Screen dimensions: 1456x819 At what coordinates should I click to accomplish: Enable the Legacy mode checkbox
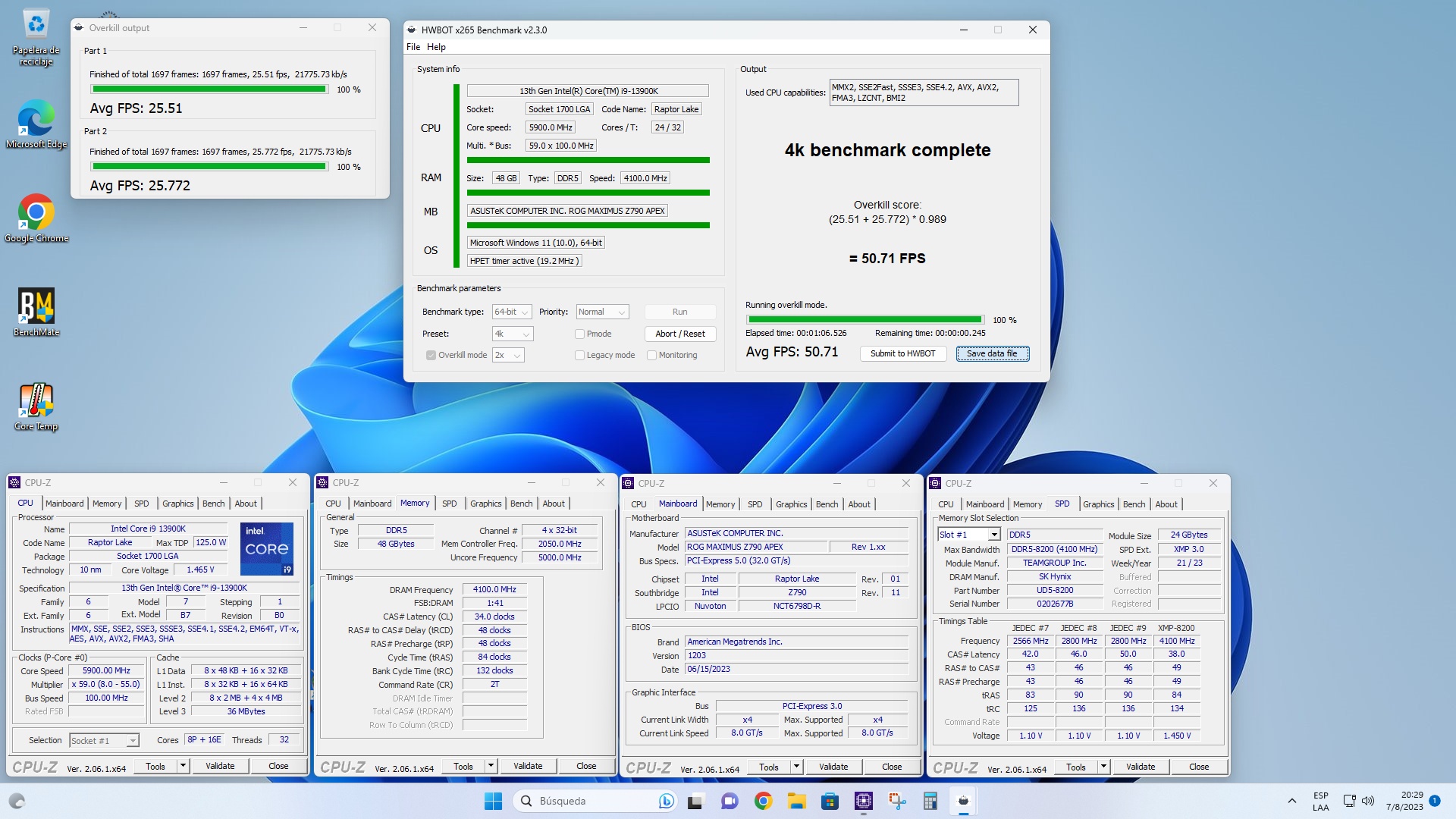coord(579,355)
